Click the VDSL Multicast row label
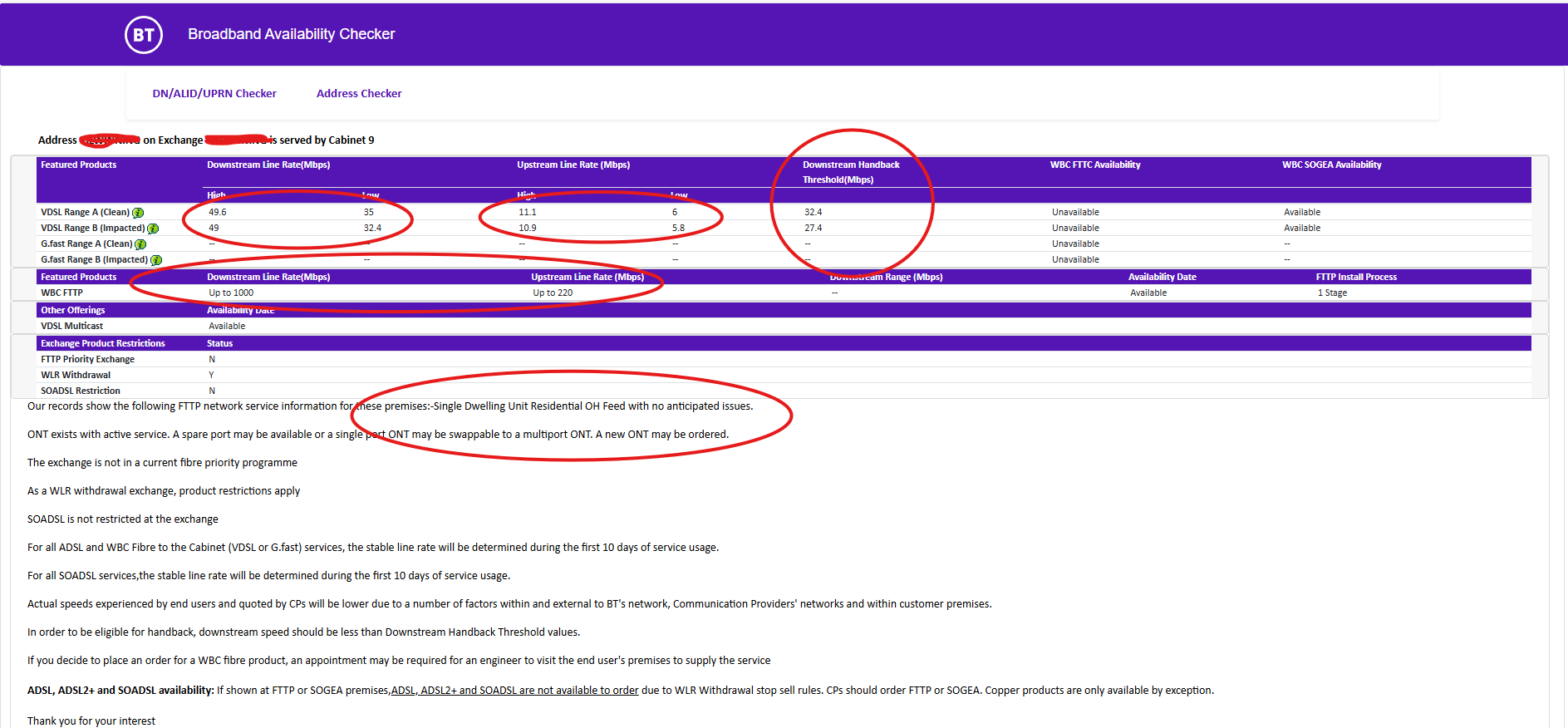 coord(71,327)
